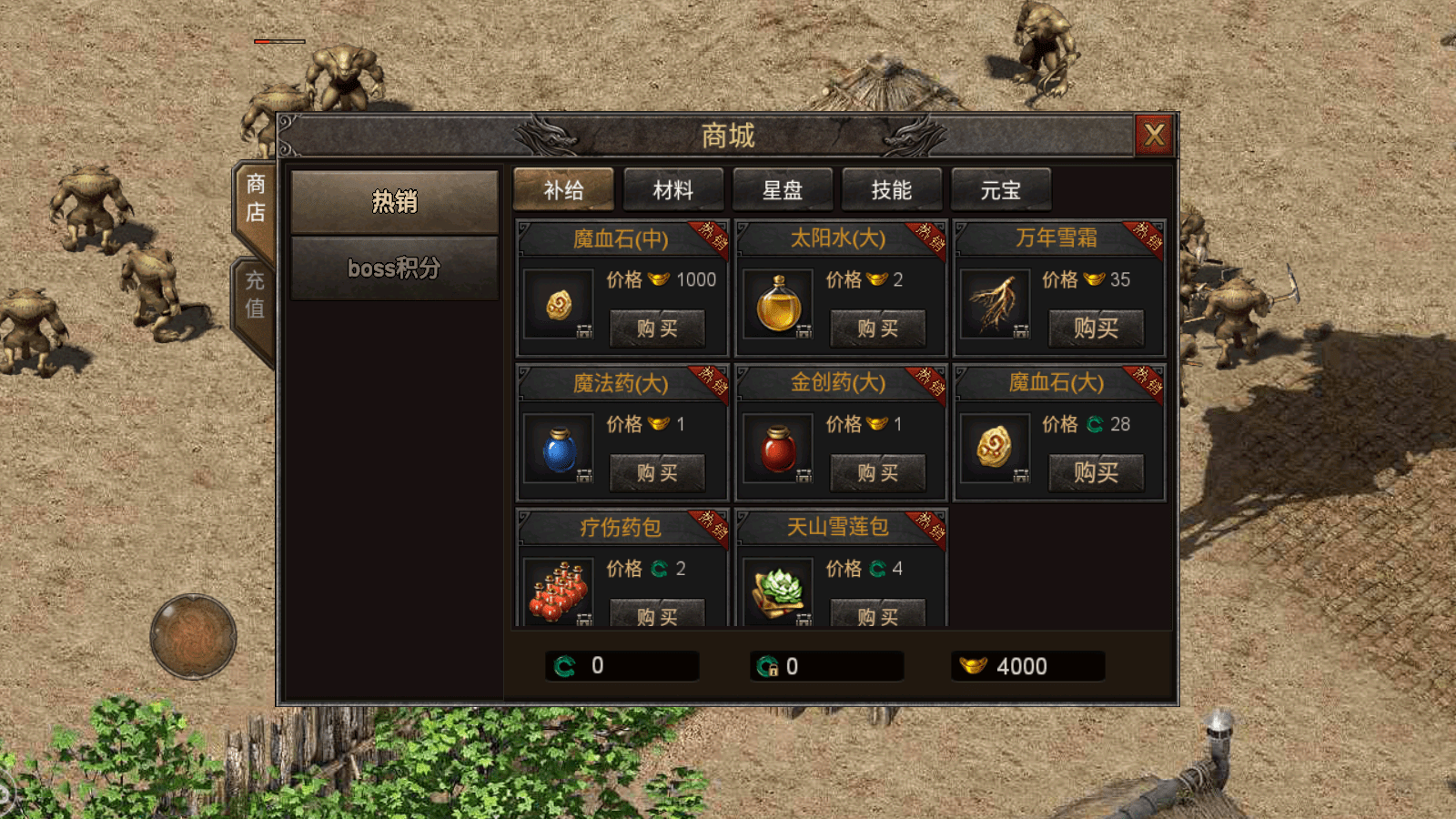Select the 太阳水(大) yellow potion icon
1456x819 pixels.
(x=778, y=304)
